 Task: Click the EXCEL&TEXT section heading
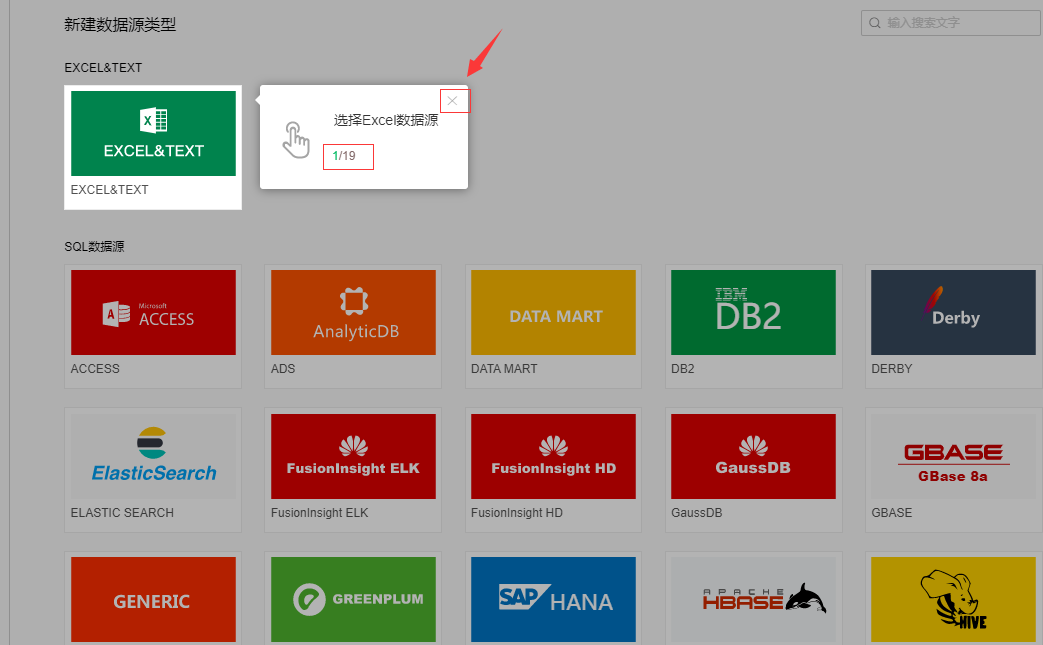[x=103, y=68]
